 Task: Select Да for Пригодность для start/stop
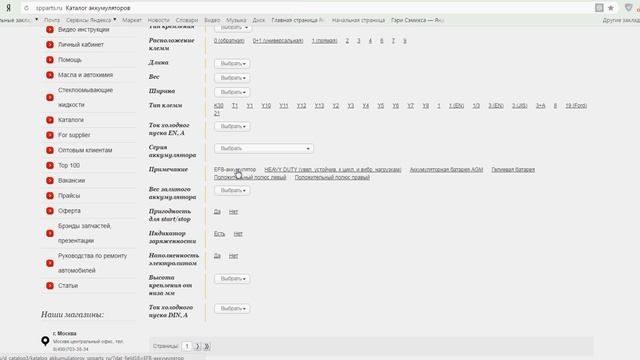(217, 211)
